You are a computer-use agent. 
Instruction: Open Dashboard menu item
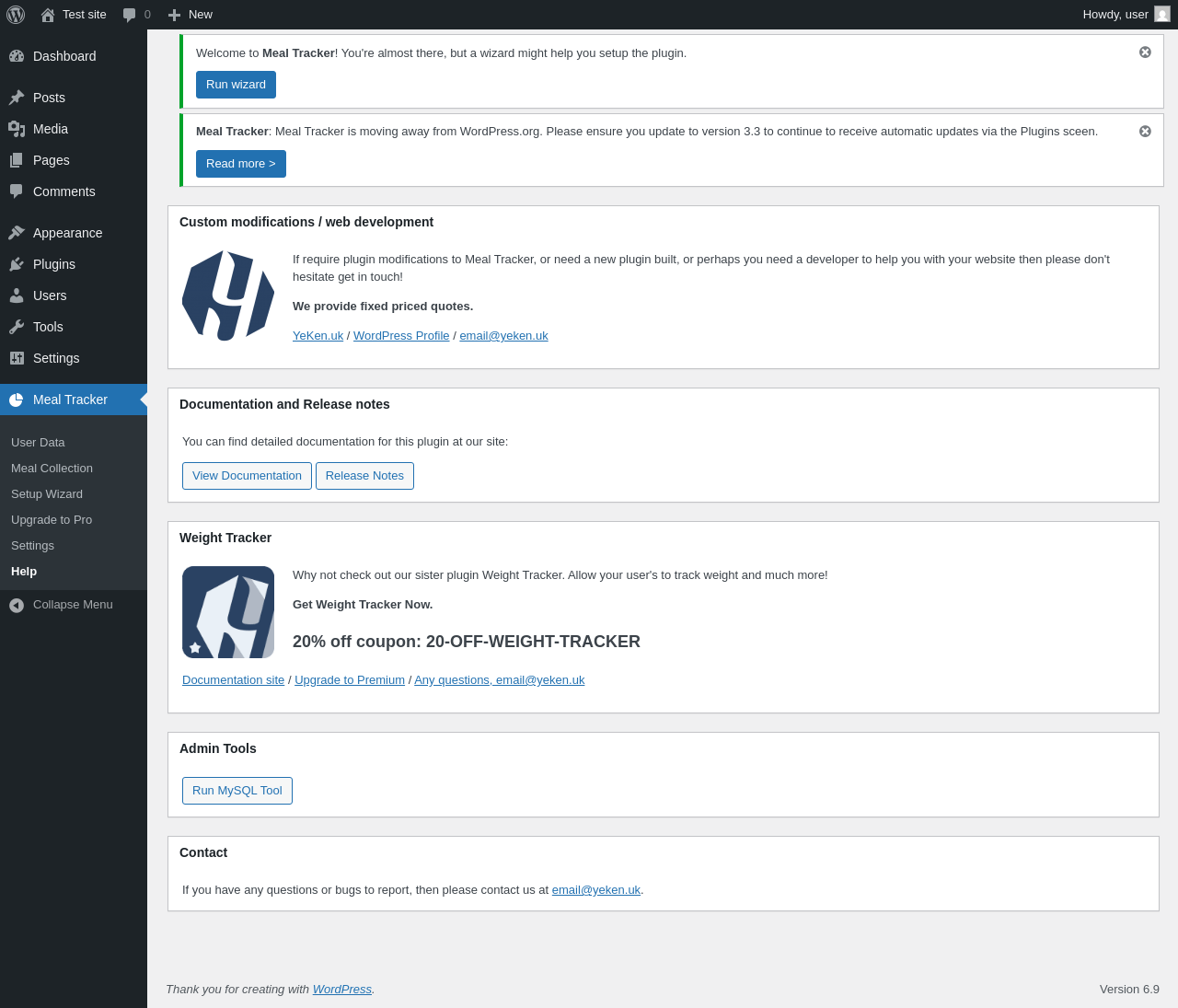64,56
